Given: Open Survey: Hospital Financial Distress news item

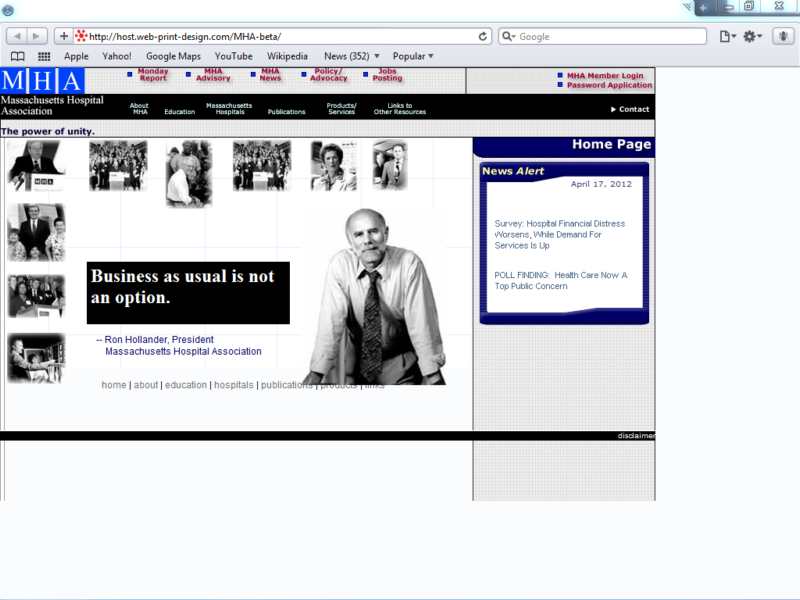Looking at the screenshot, I should [x=559, y=235].
